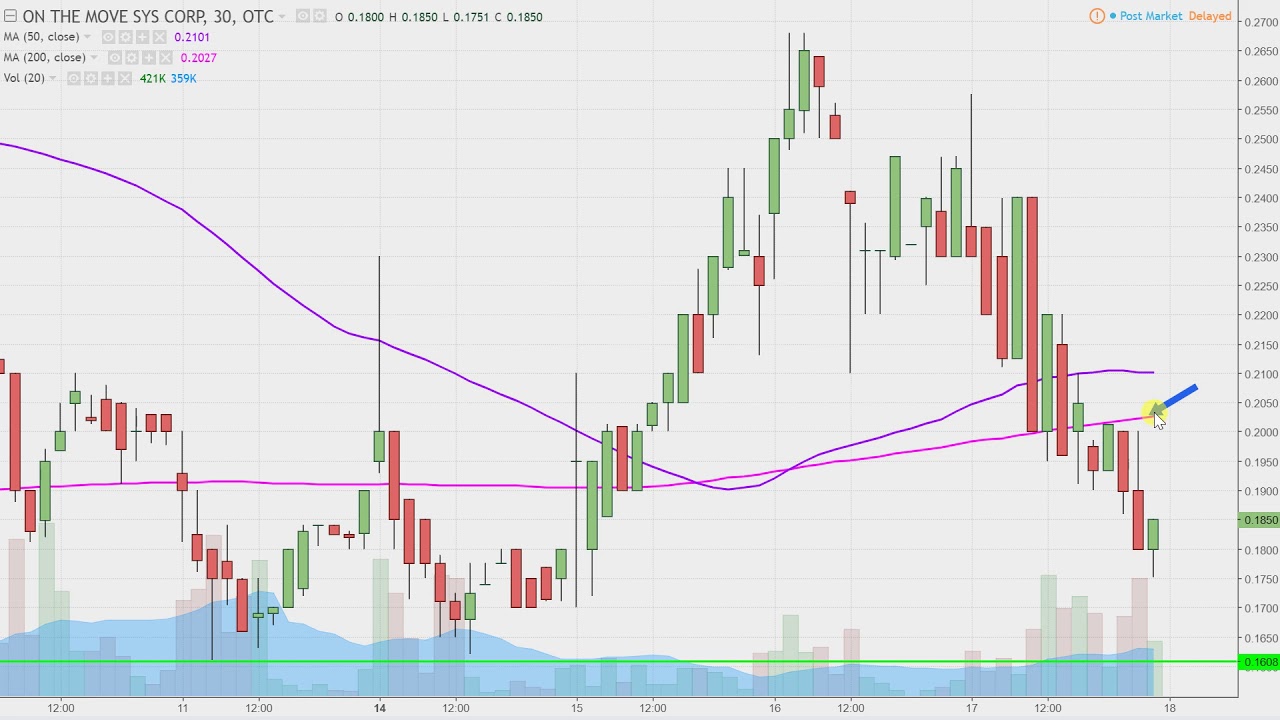Click the plus icon beside MA (50, close)
The image size is (1280, 720).
[142, 37]
